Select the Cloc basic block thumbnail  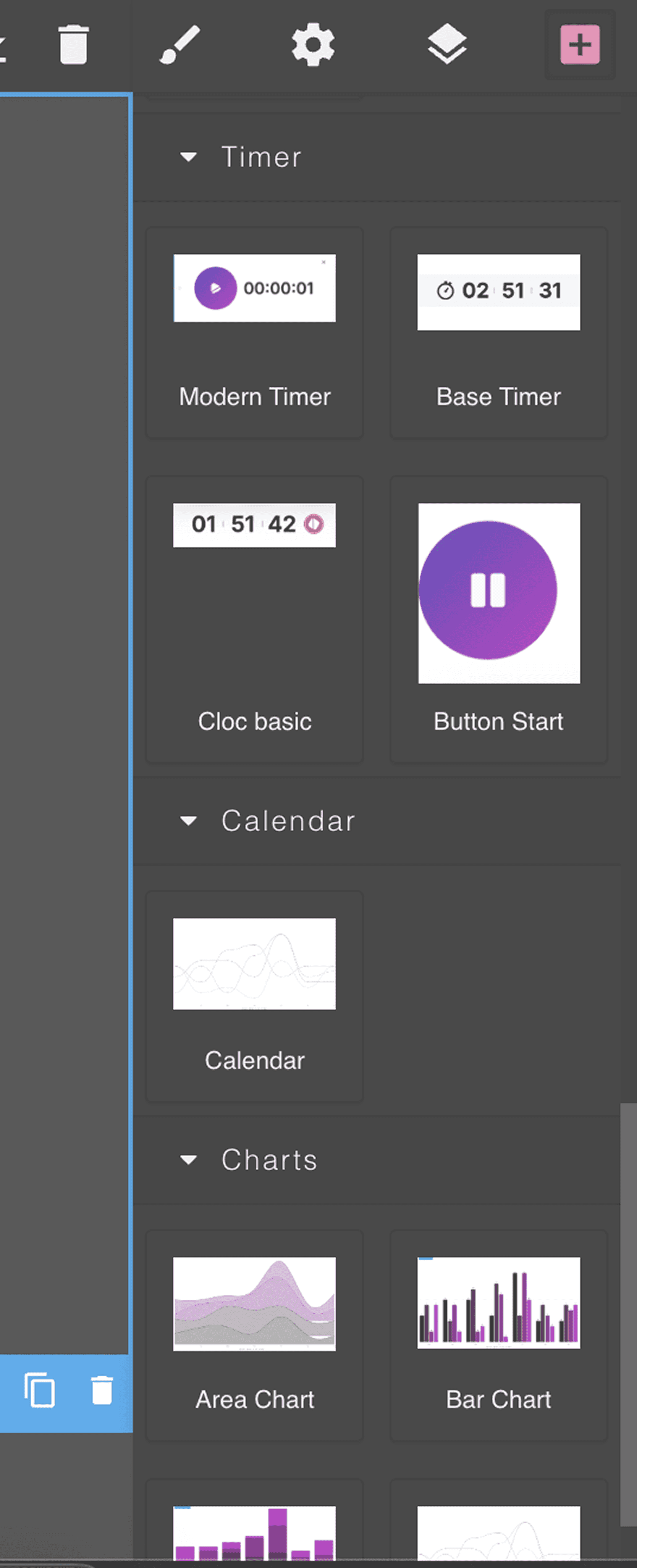click(x=254, y=525)
